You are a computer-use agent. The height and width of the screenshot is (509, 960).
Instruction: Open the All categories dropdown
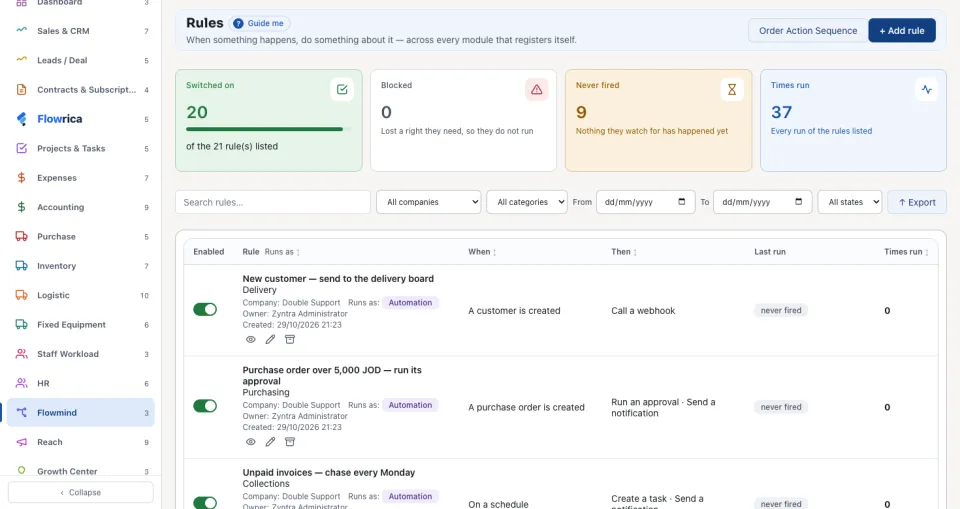[527, 202]
